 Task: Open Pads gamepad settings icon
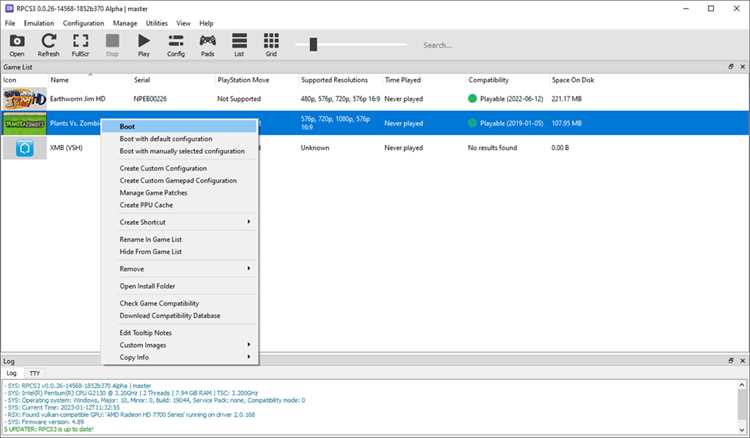tap(208, 45)
